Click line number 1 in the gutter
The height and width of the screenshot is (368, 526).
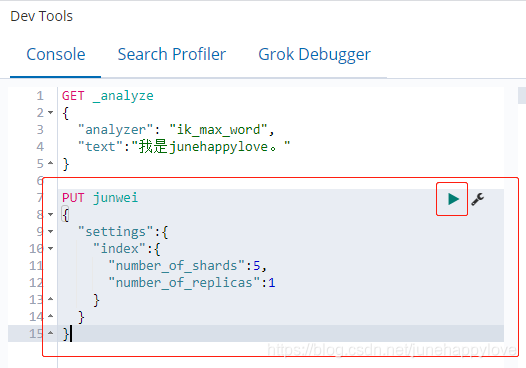click(40, 96)
